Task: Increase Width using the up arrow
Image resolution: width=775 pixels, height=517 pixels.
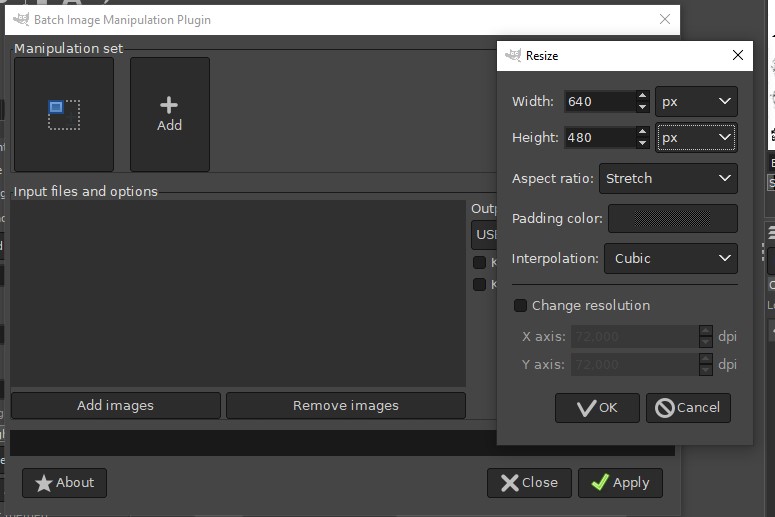Action: click(642, 96)
